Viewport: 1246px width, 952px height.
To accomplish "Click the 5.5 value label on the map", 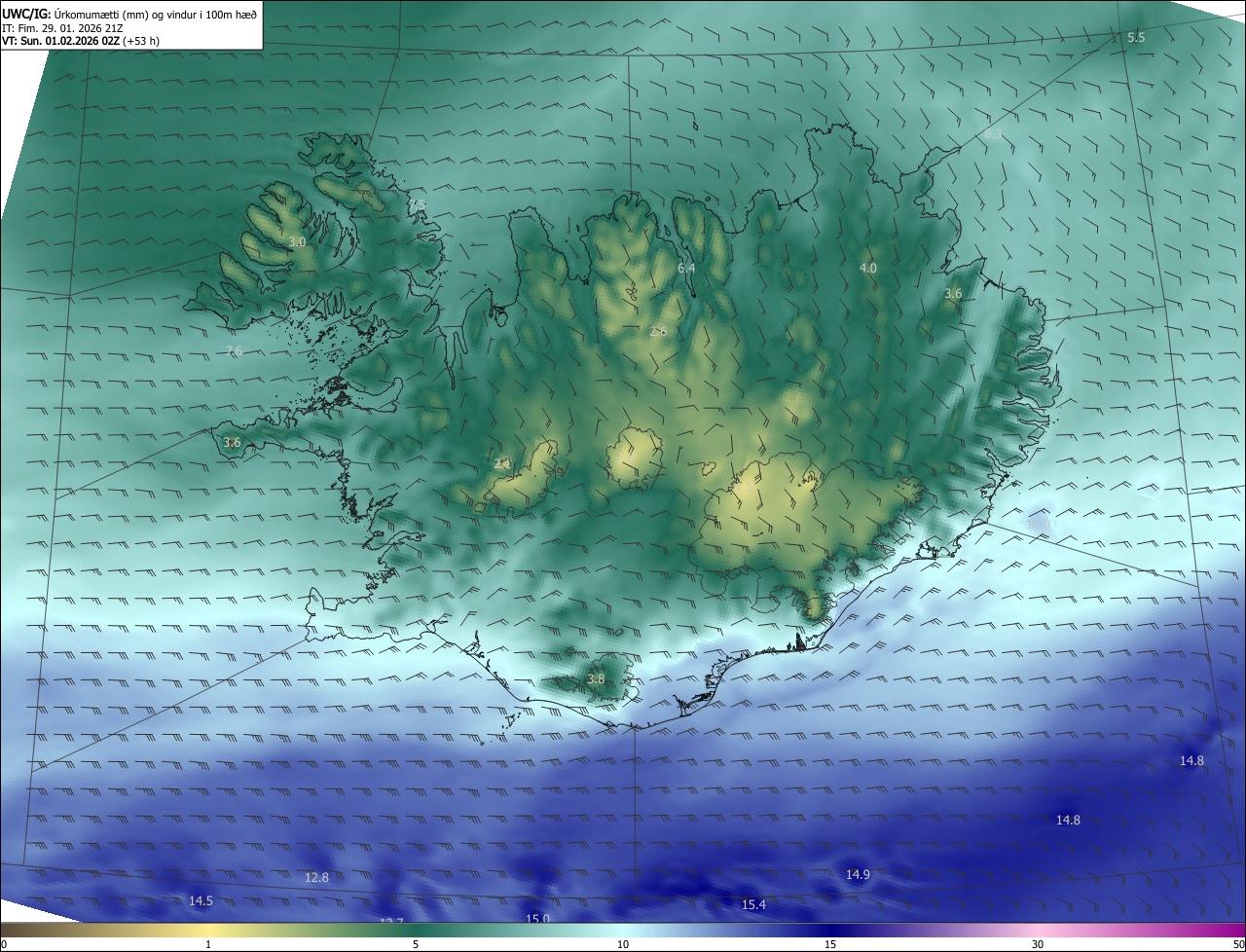I will [1136, 37].
